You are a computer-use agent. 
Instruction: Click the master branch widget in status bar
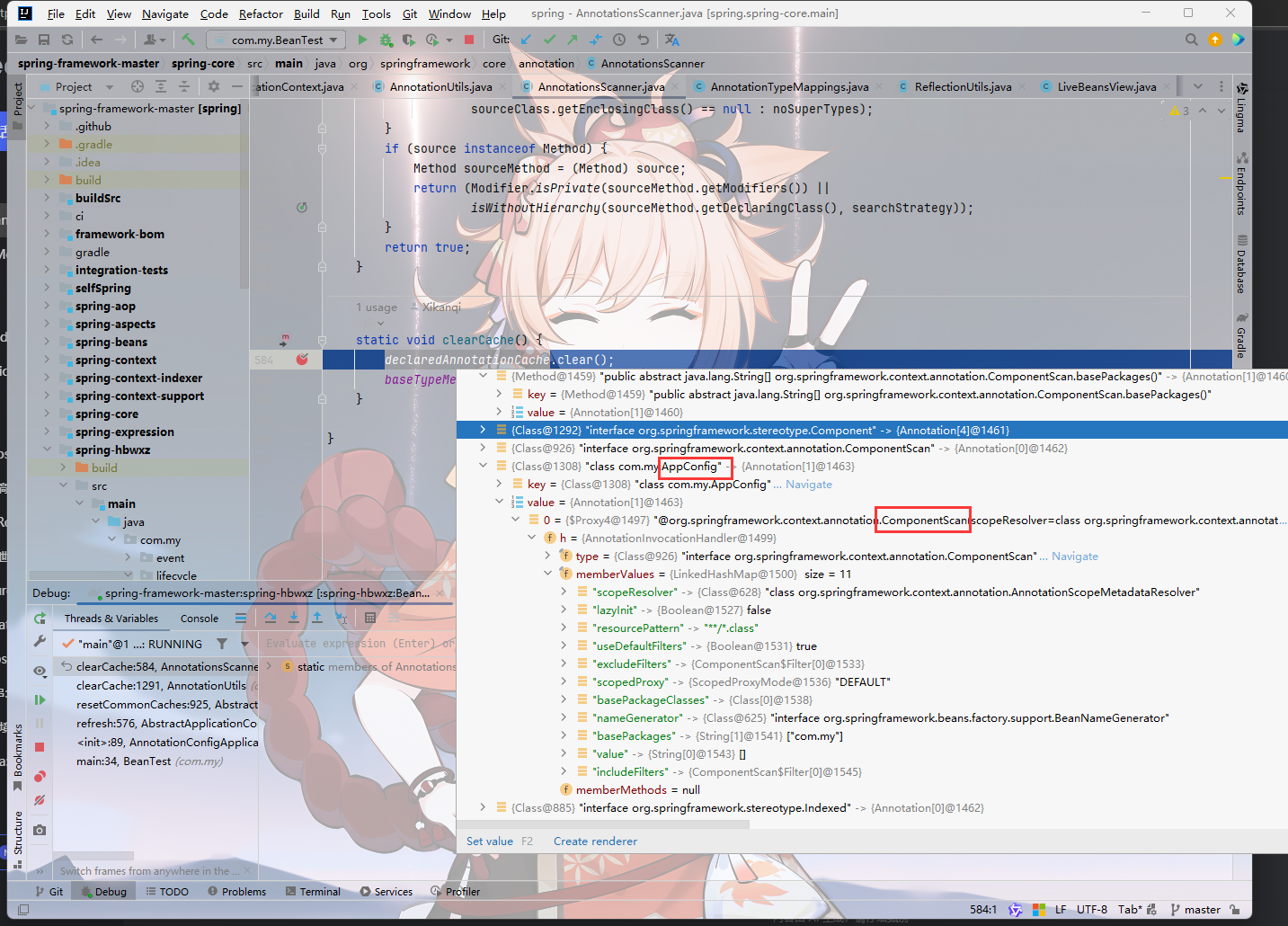pos(1195,910)
